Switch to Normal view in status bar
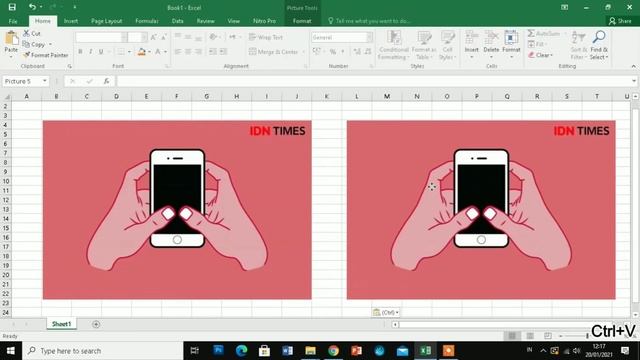 pyautogui.click(x=512, y=336)
